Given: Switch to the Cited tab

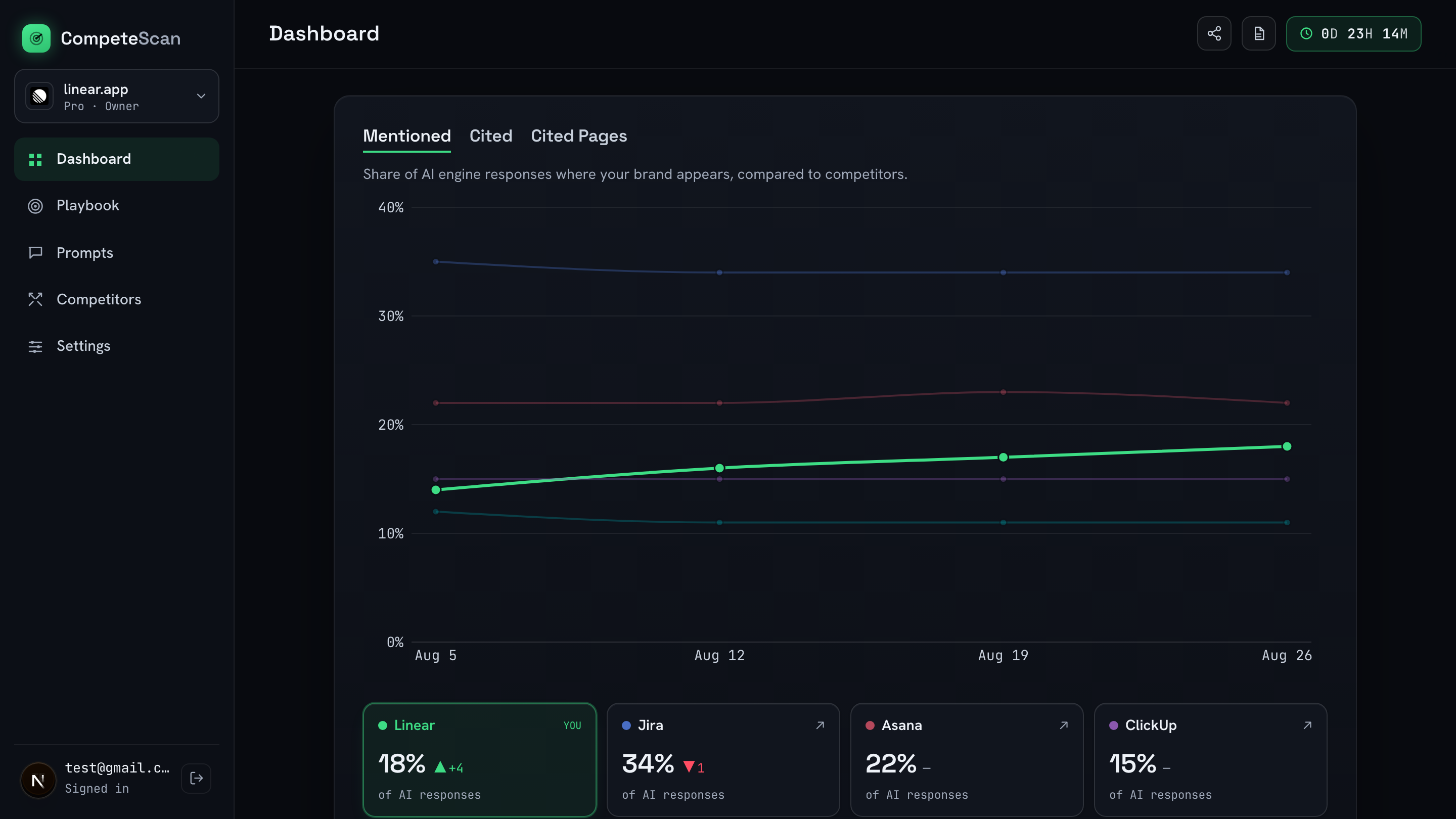Looking at the screenshot, I should pyautogui.click(x=490, y=136).
